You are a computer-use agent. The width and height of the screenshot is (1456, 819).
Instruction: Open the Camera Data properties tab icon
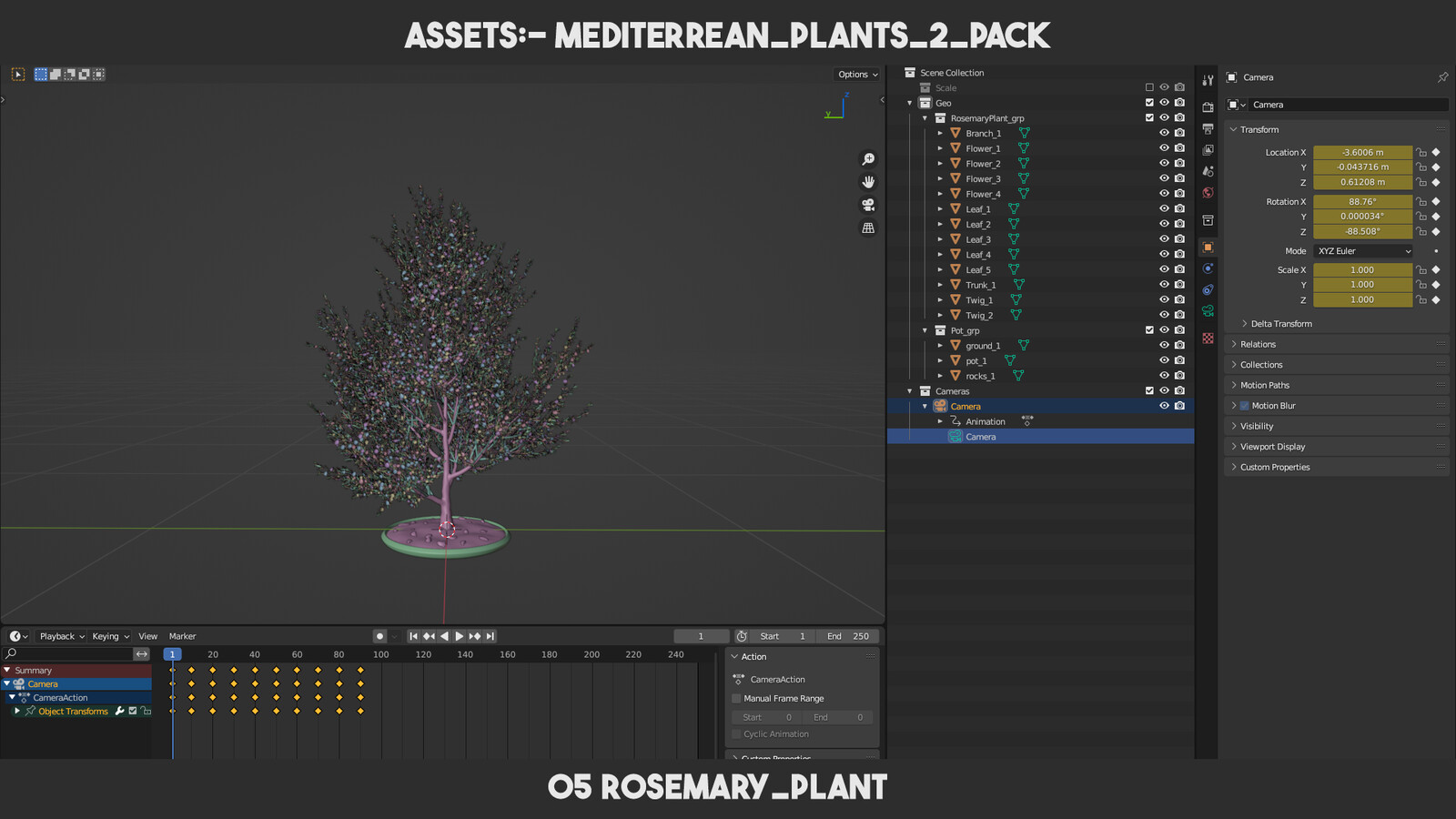coord(1208,311)
